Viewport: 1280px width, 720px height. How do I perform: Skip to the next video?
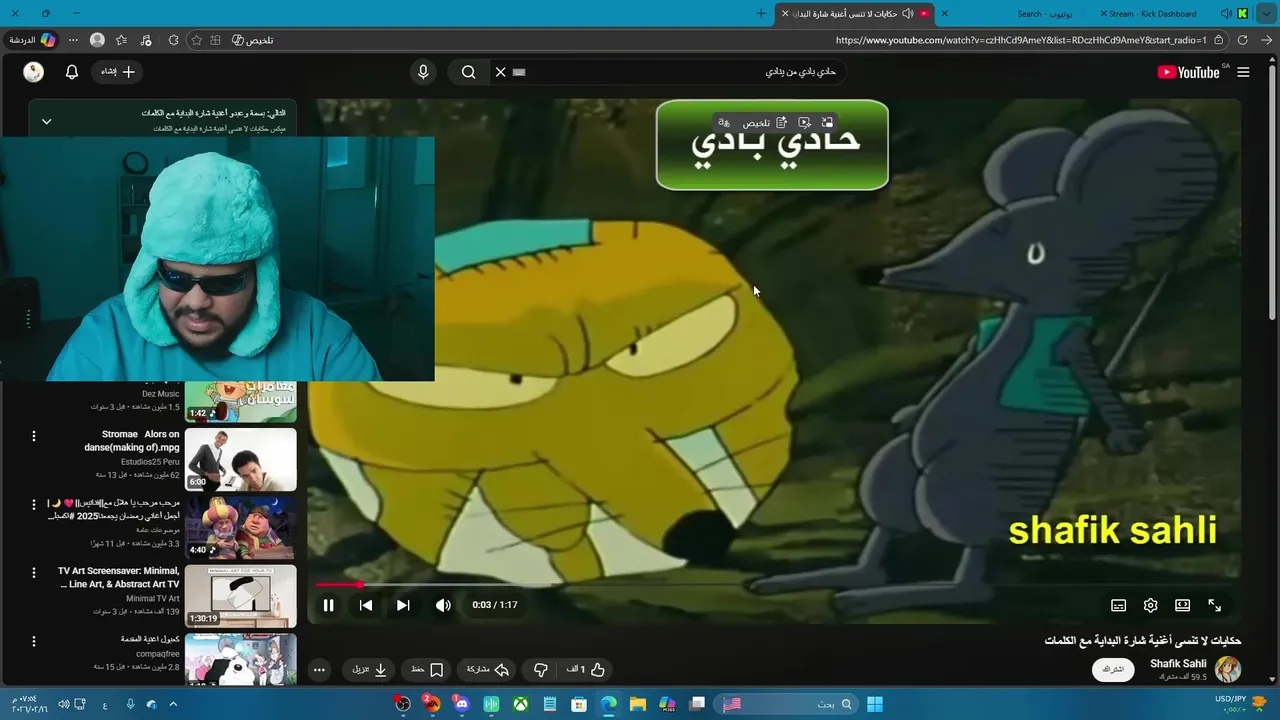click(x=403, y=605)
